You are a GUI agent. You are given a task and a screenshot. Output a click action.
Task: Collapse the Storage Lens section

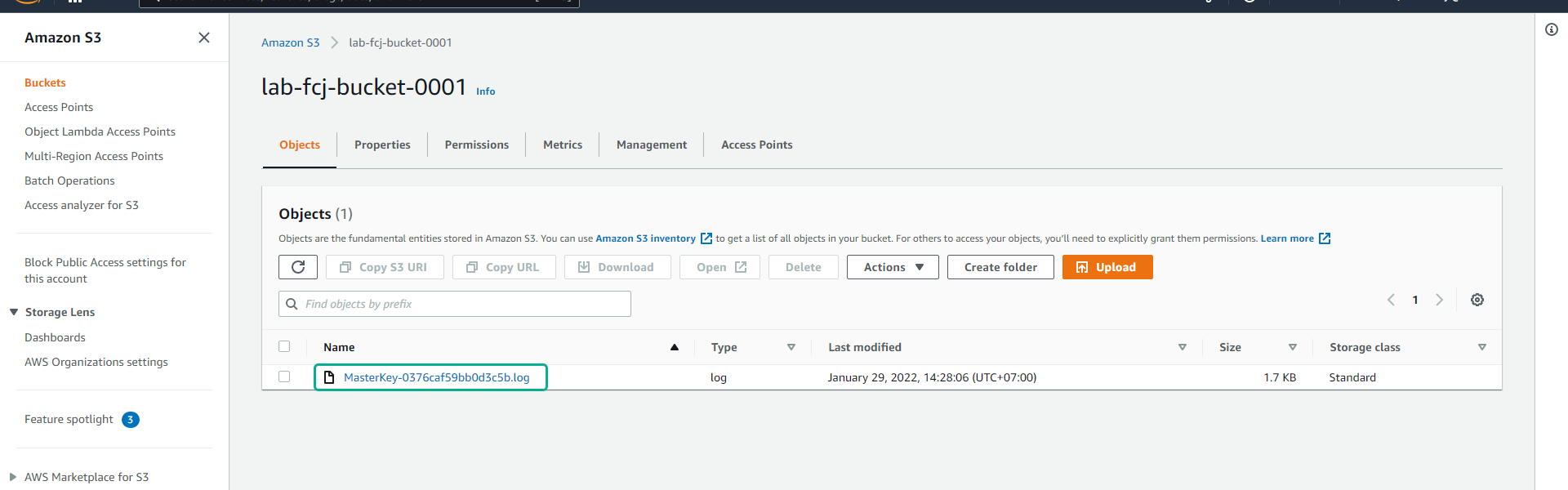click(x=14, y=312)
